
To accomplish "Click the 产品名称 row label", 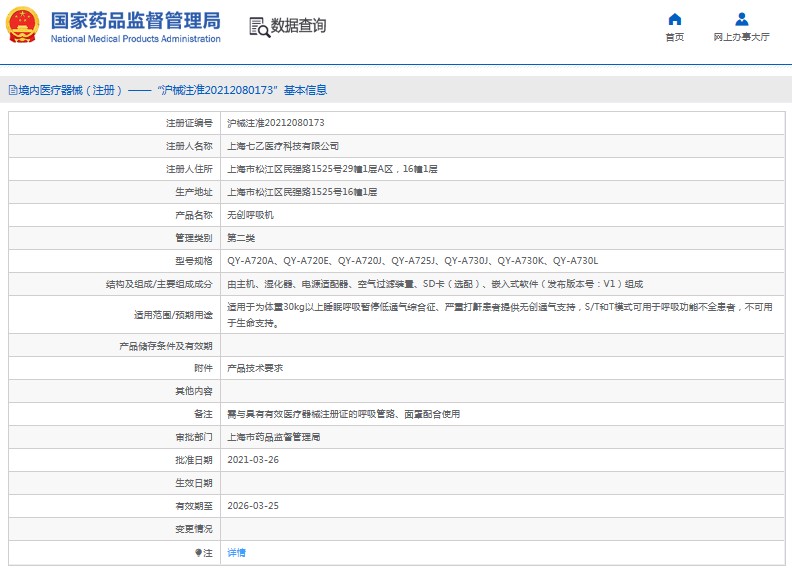I will 194,215.
